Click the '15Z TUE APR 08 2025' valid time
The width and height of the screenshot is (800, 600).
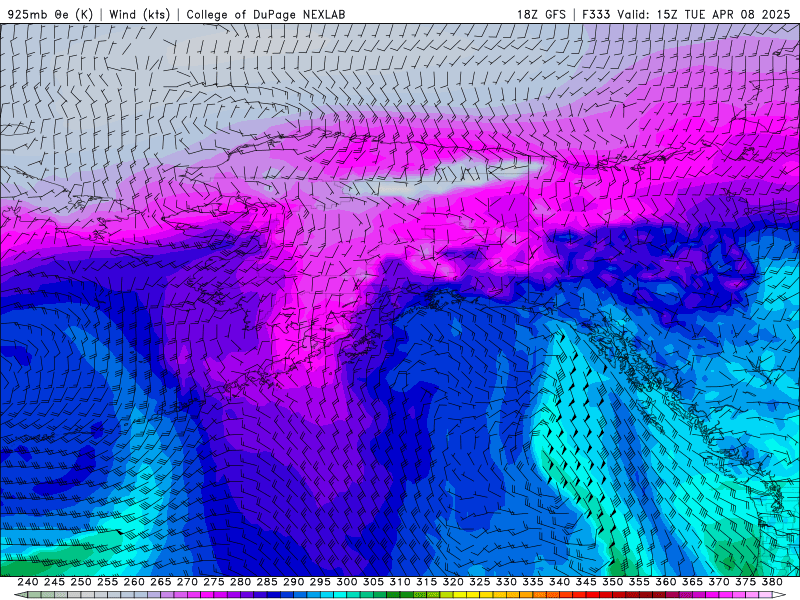tap(723, 14)
